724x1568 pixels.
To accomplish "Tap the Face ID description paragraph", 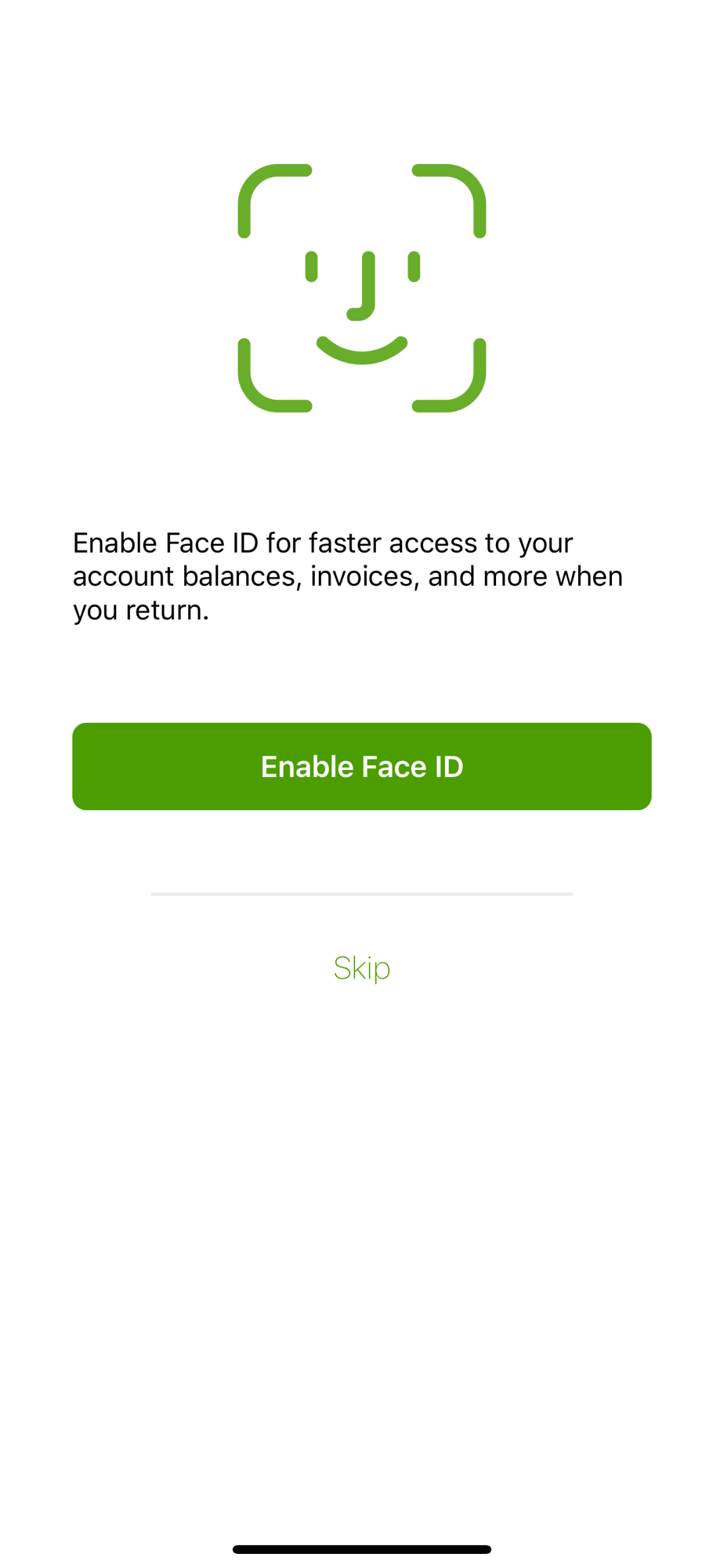I will pyautogui.click(x=348, y=576).
